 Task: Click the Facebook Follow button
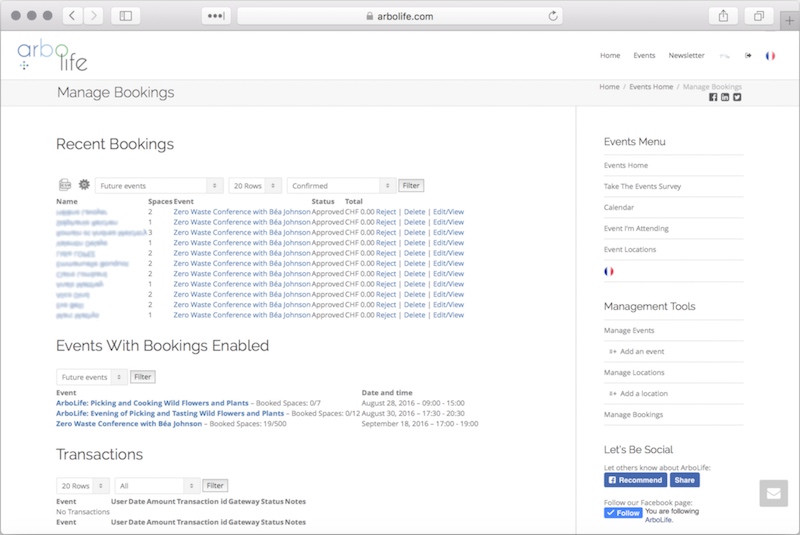tap(623, 513)
